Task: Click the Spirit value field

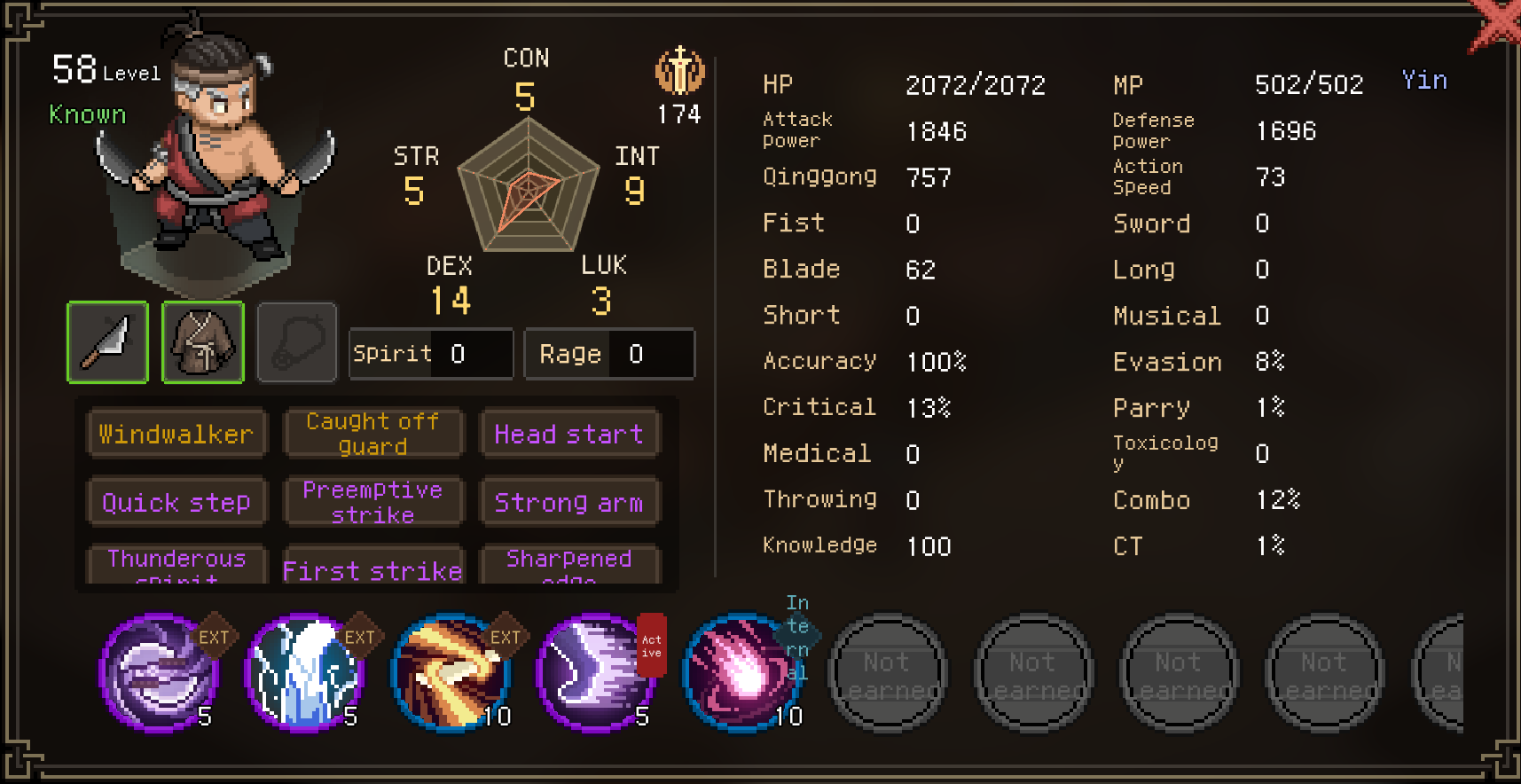Action: pyautogui.click(x=431, y=354)
